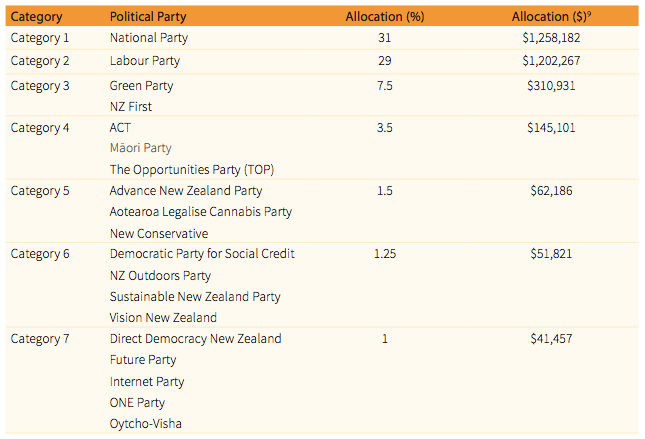645x439 pixels.
Task: Click the NZ First entry
Action: point(131,107)
